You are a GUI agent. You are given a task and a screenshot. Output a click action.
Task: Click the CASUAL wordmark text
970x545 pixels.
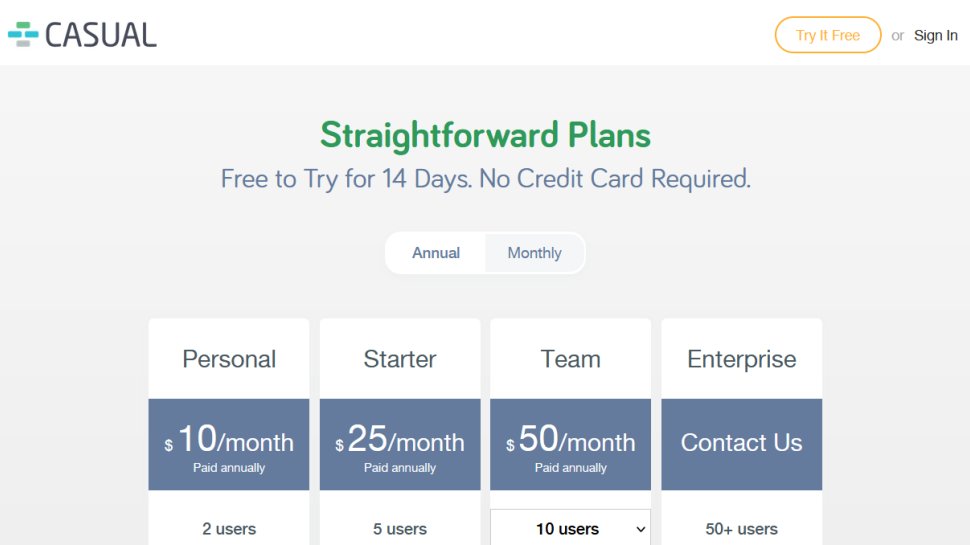(x=101, y=35)
